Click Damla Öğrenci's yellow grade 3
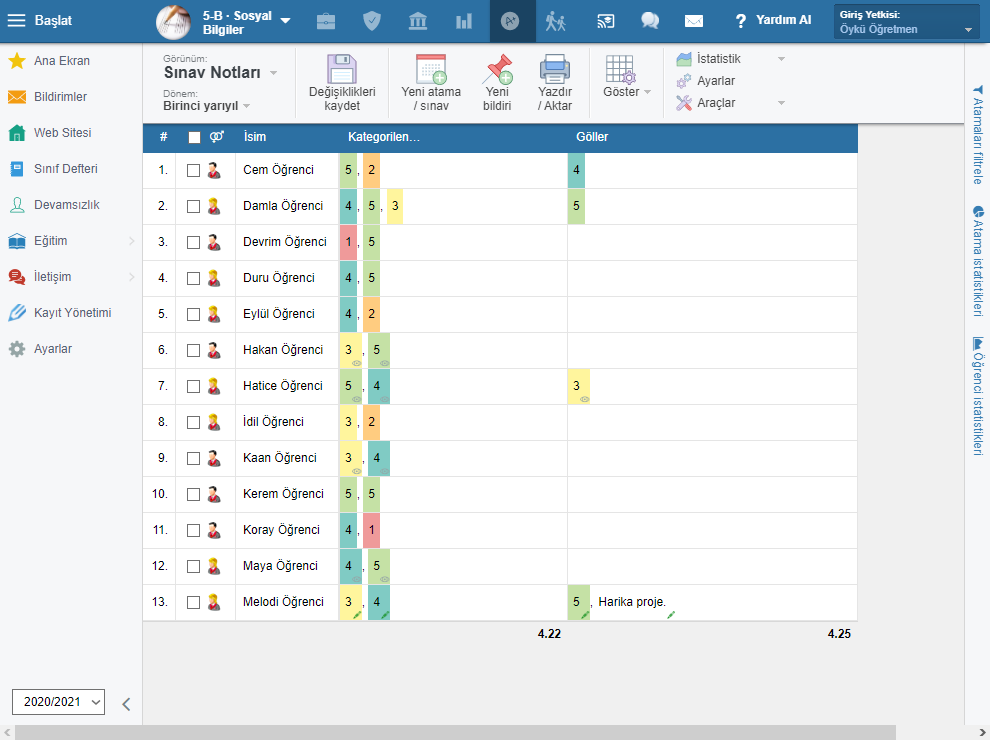The height and width of the screenshot is (740, 990). pos(395,206)
